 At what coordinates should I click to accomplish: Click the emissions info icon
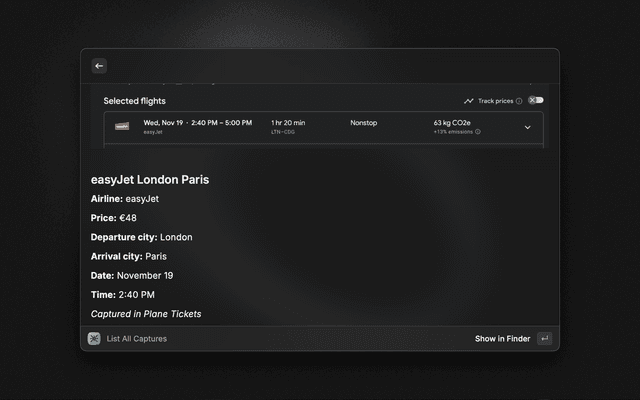coord(478,132)
